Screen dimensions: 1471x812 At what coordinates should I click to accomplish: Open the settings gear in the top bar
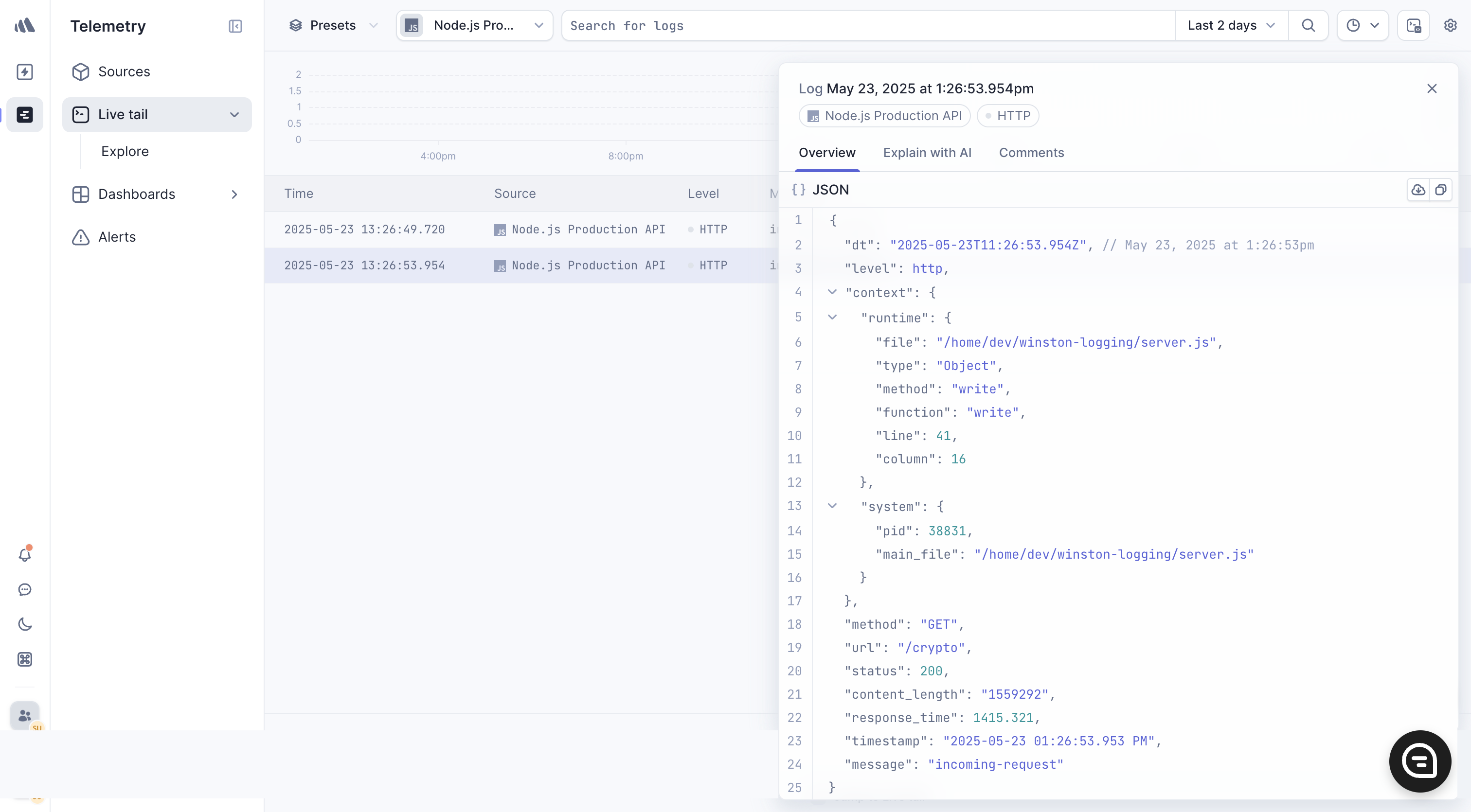1451,25
